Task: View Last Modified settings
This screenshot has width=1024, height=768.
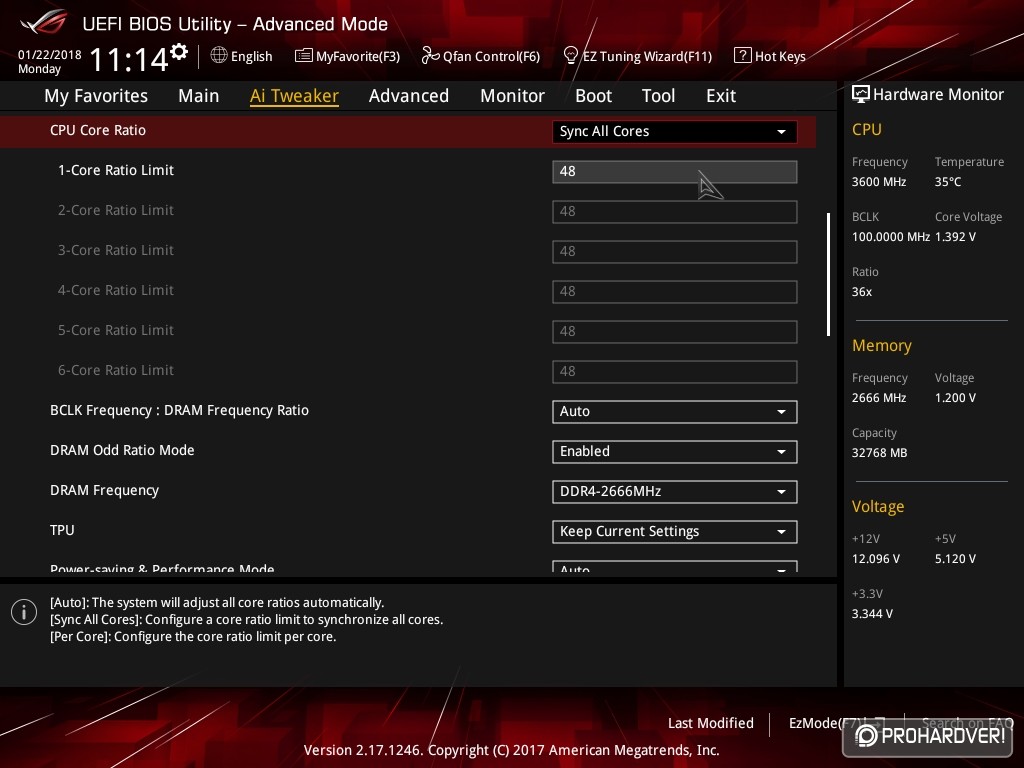Action: (x=711, y=723)
